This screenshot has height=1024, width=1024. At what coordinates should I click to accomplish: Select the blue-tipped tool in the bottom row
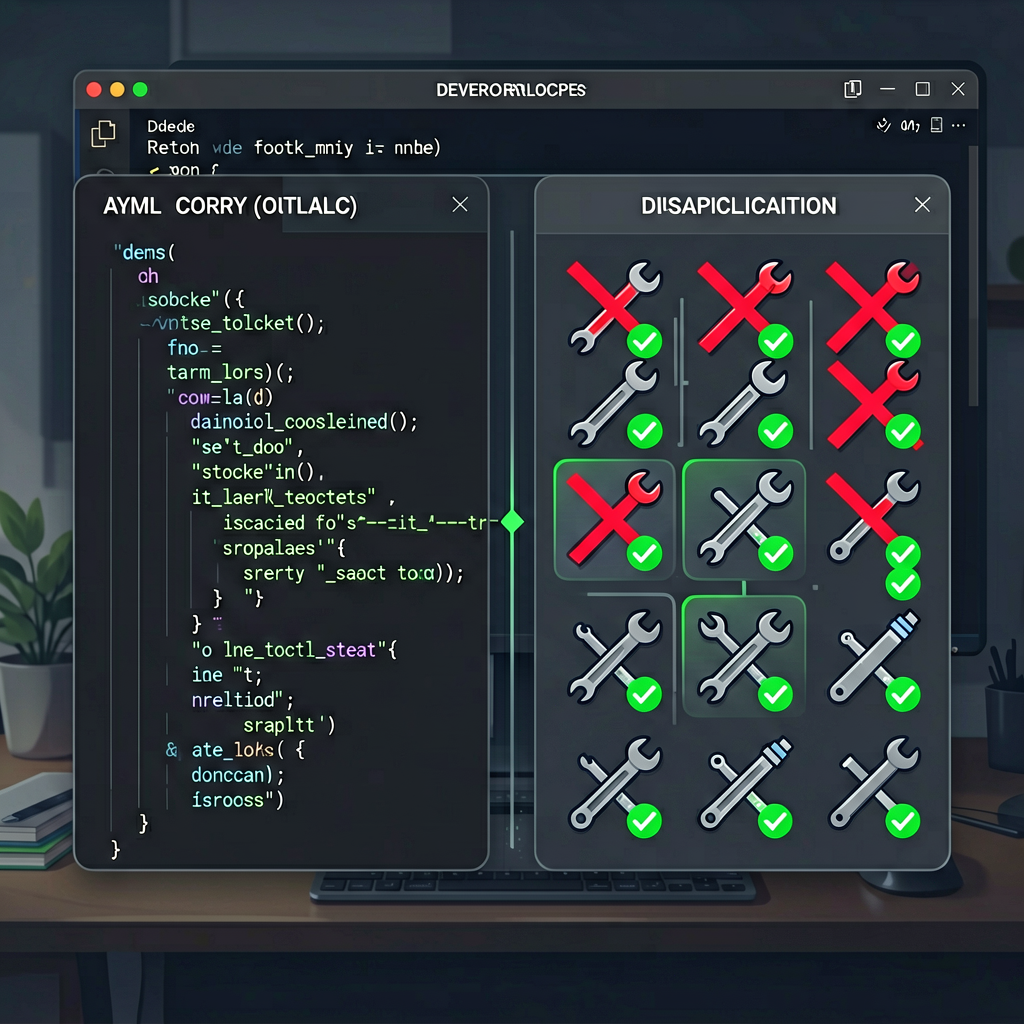745,786
